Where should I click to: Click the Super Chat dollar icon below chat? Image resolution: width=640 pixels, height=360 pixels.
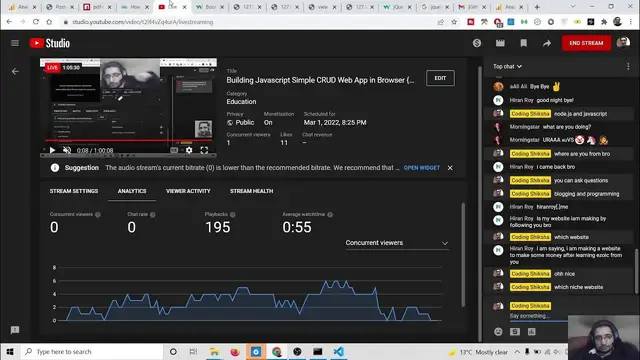coord(515,332)
